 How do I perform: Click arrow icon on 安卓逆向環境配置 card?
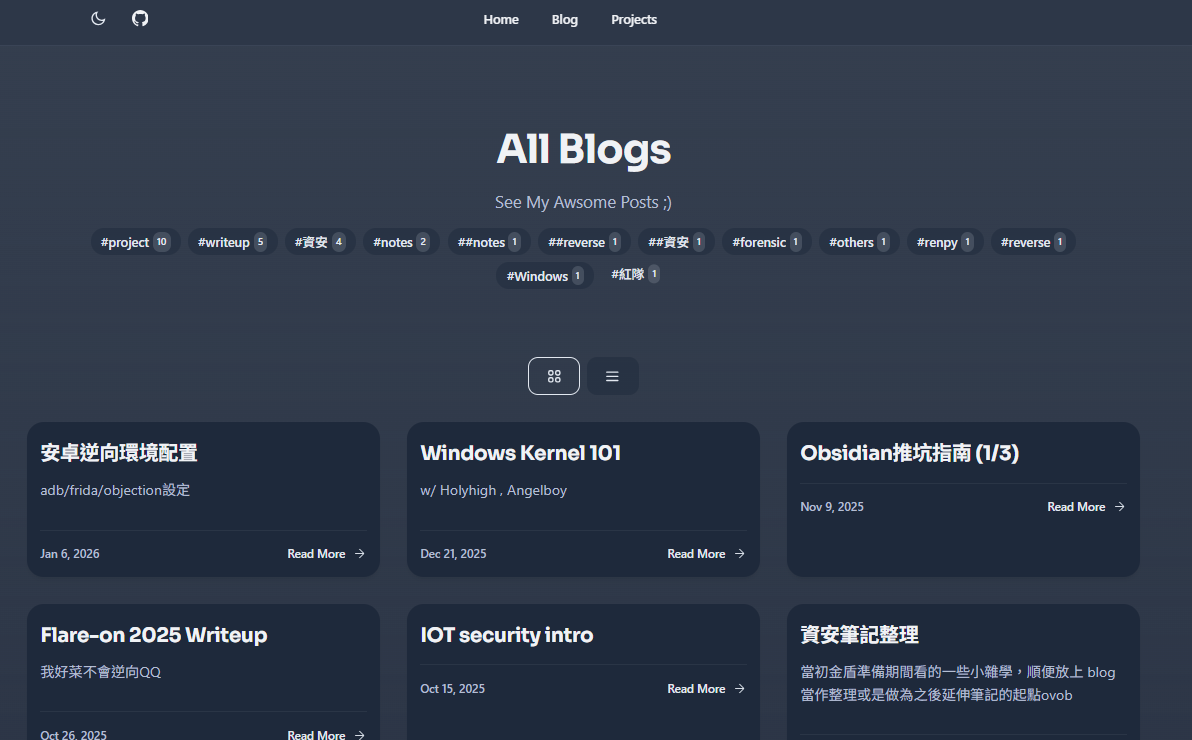pyautogui.click(x=360, y=554)
